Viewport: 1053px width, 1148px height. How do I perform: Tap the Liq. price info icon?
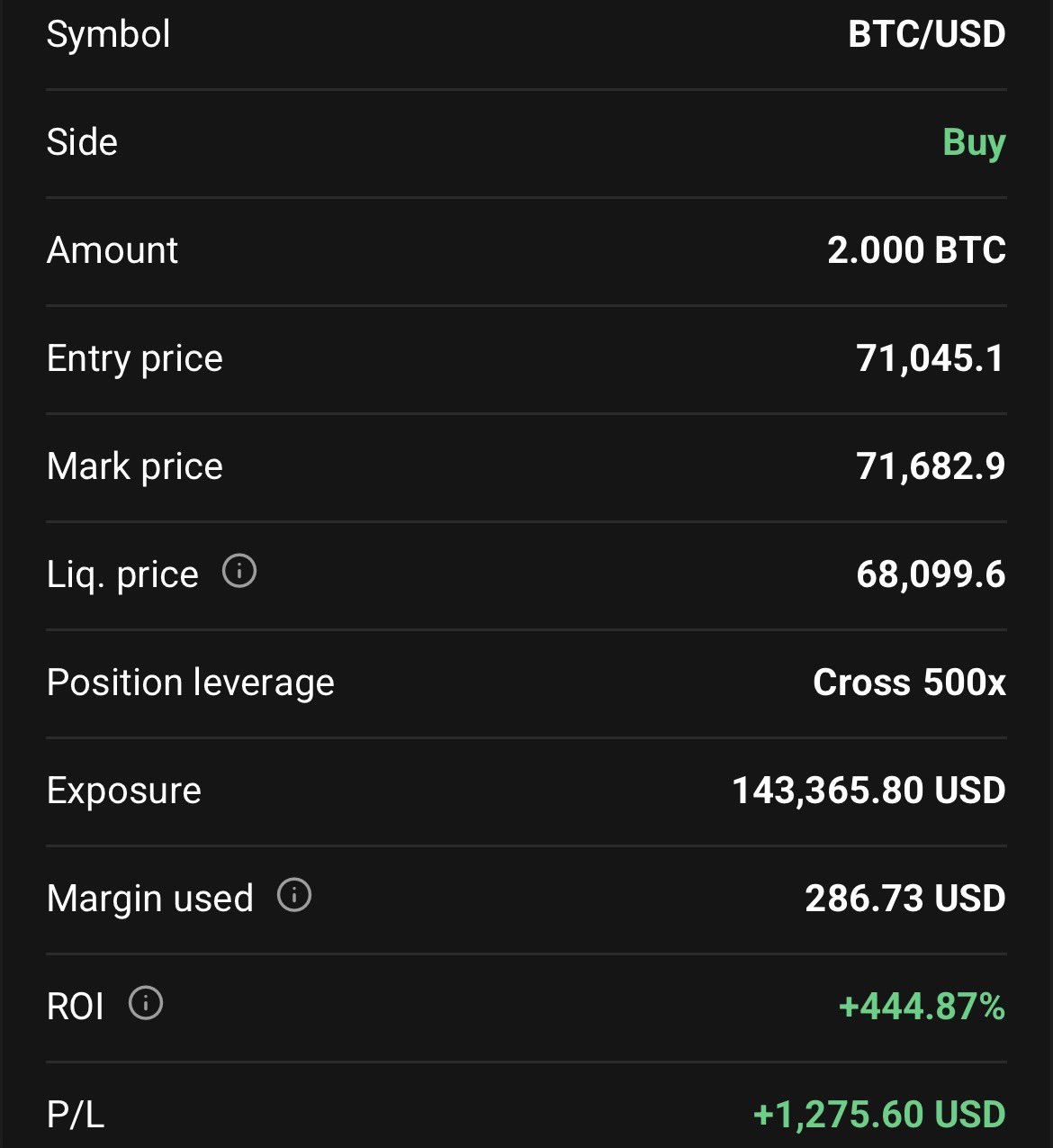click(239, 571)
